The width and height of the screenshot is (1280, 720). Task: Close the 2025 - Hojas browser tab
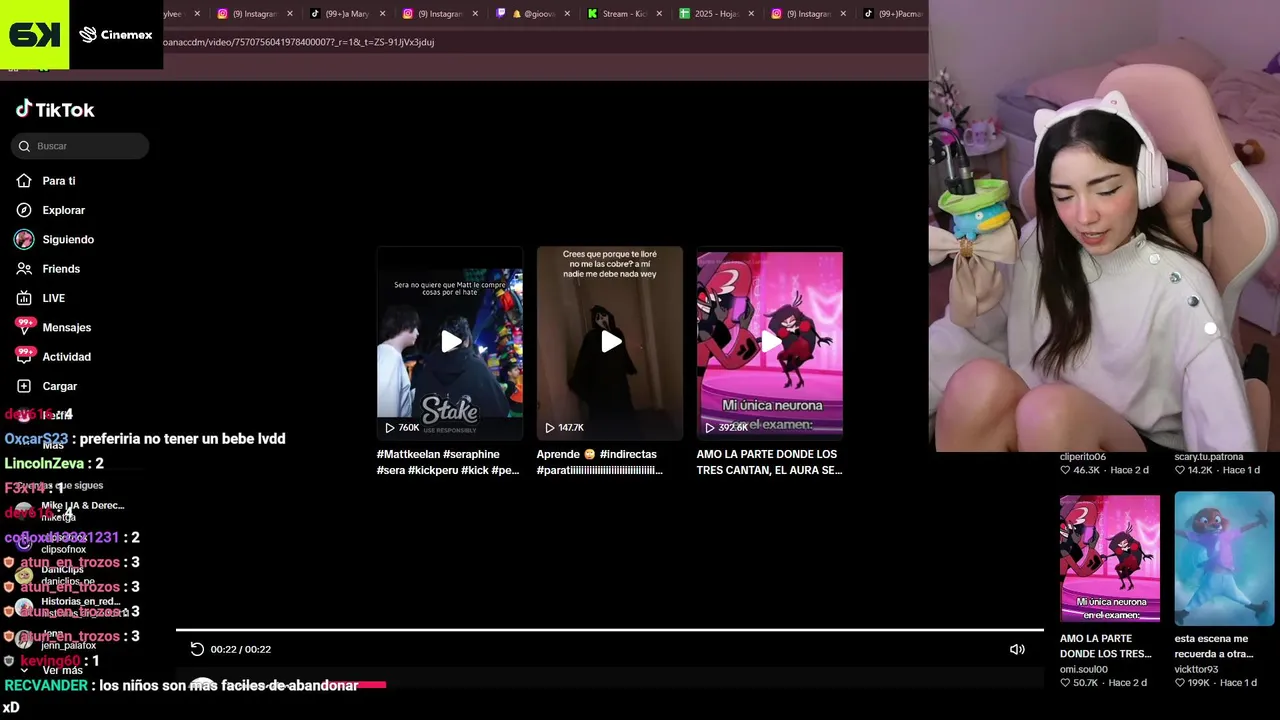751,14
